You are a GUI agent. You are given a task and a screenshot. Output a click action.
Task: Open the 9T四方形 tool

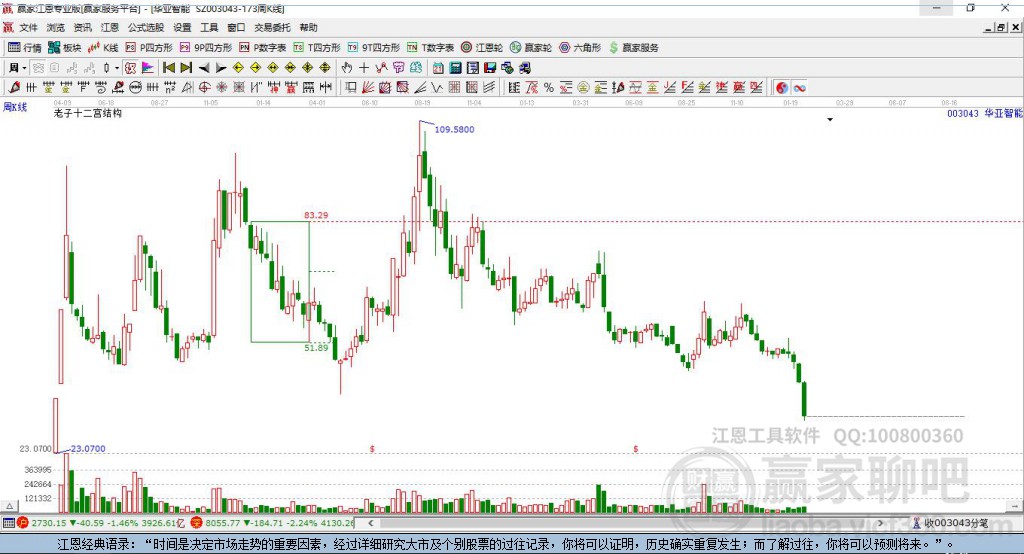click(374, 48)
